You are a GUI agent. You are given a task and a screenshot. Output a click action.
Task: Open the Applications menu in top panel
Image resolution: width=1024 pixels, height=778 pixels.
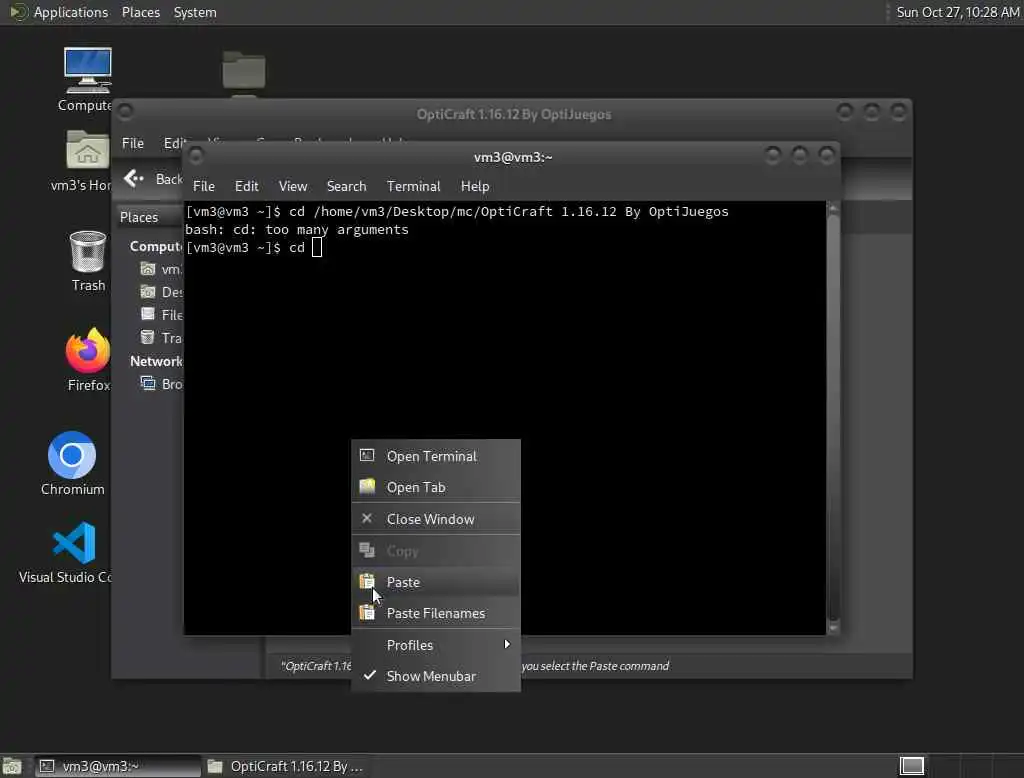click(71, 12)
